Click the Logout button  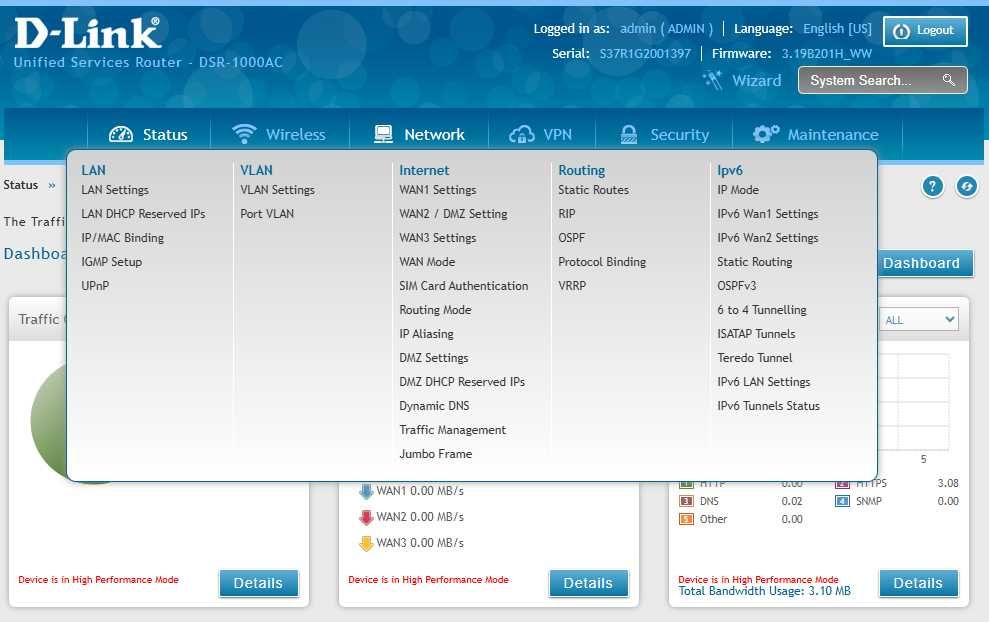925,31
